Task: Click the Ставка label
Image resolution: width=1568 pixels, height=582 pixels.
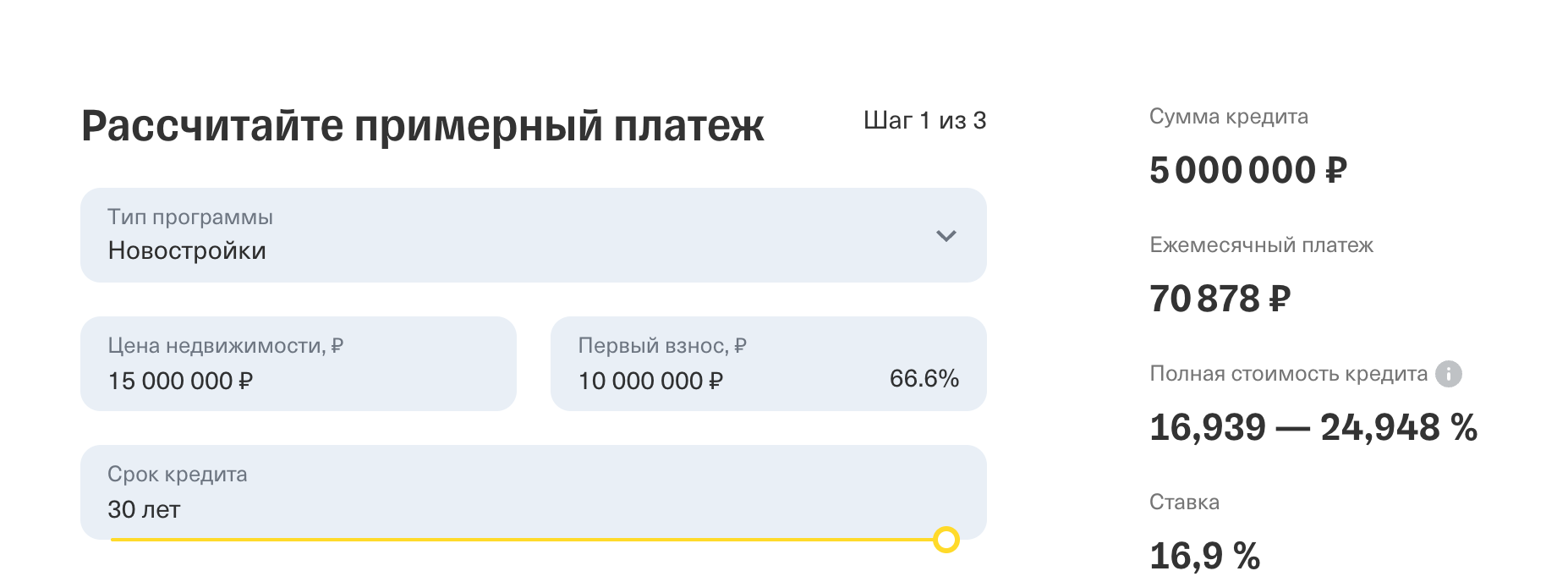Action: pos(1184,502)
